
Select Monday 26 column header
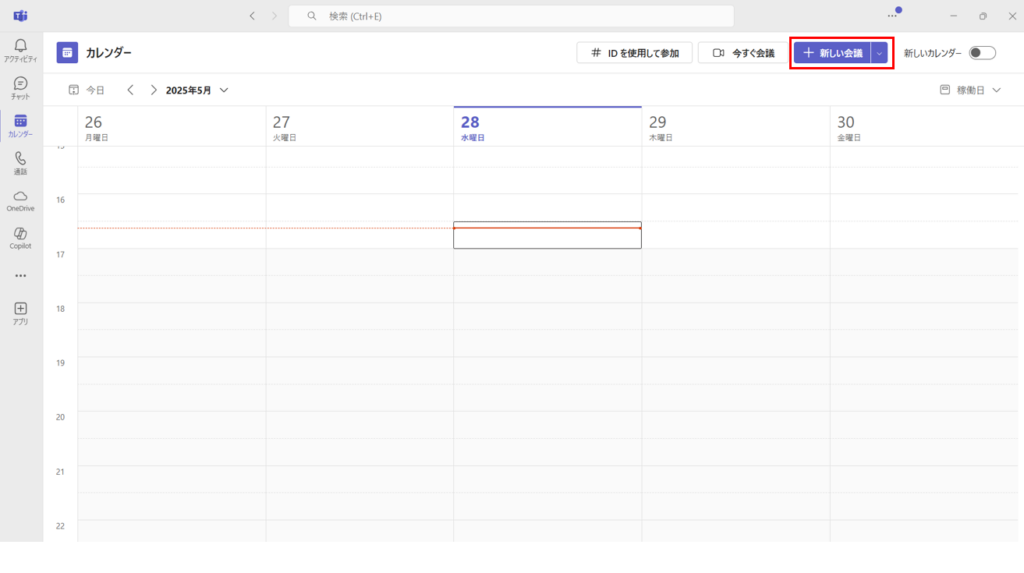click(172, 127)
